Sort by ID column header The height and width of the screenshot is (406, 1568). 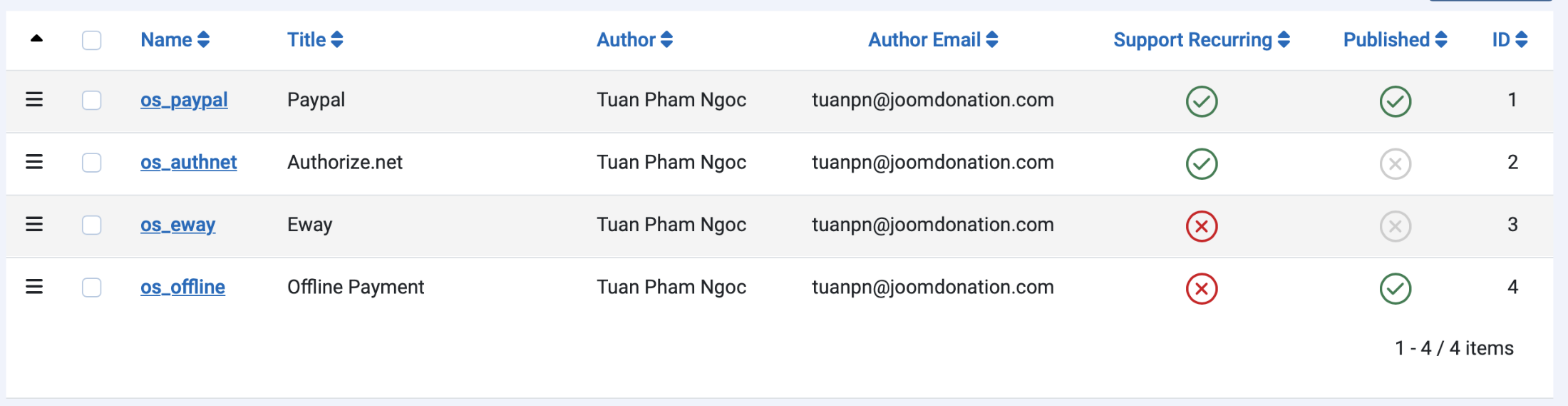(x=1510, y=40)
